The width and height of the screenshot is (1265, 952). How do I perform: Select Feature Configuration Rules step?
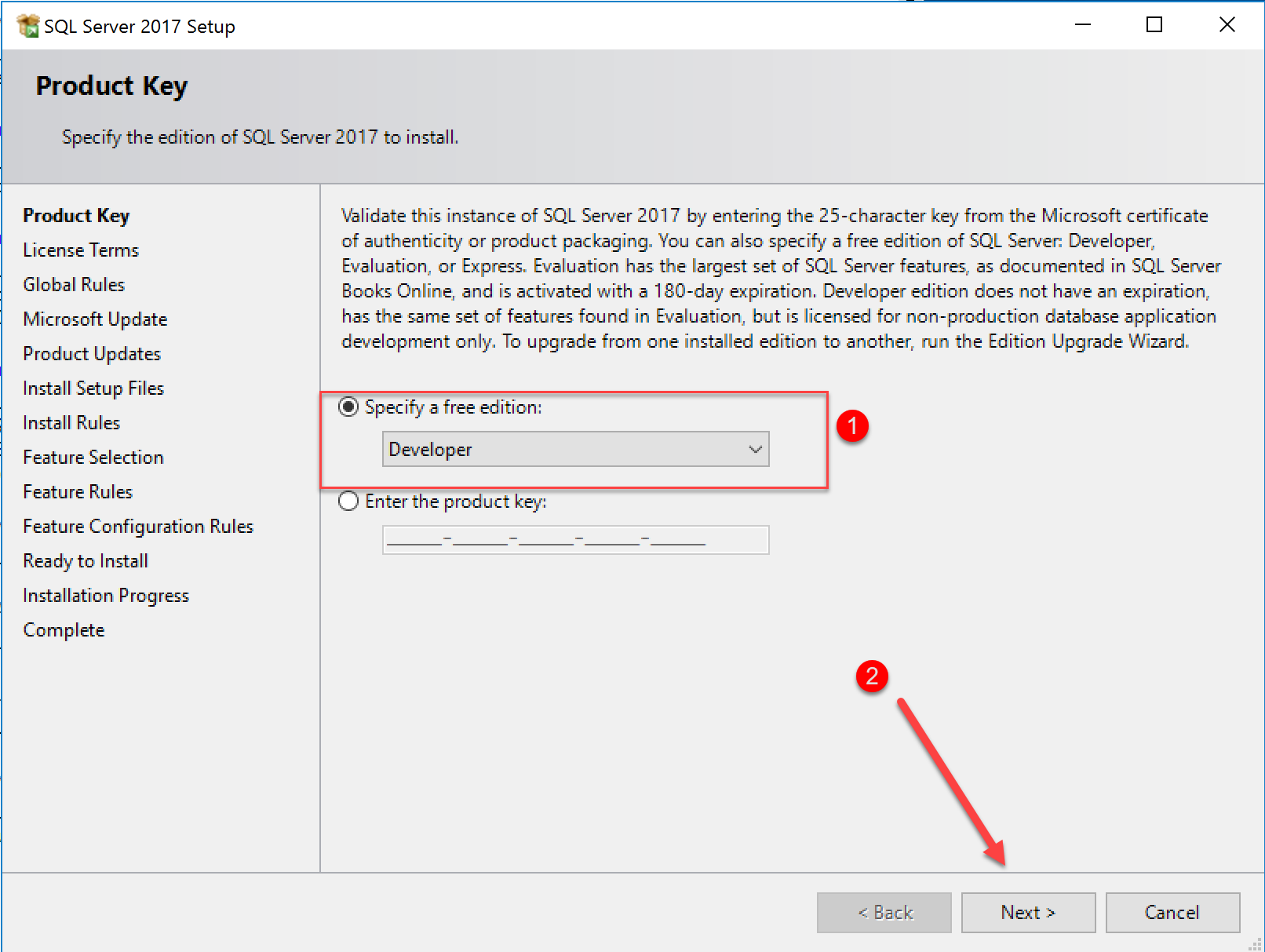pyautogui.click(x=138, y=526)
